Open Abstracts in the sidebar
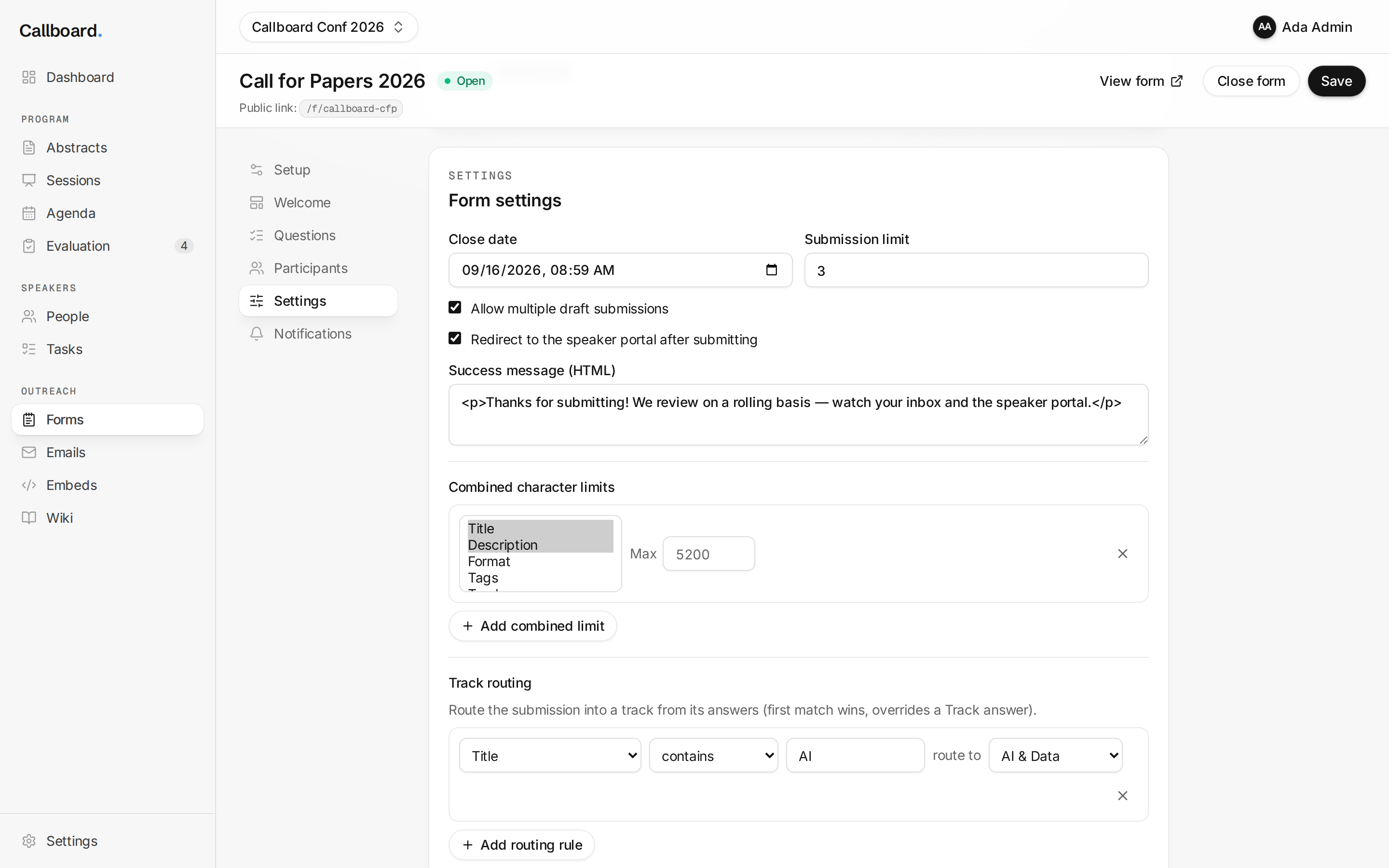The width and height of the screenshot is (1389, 868). tap(108, 148)
